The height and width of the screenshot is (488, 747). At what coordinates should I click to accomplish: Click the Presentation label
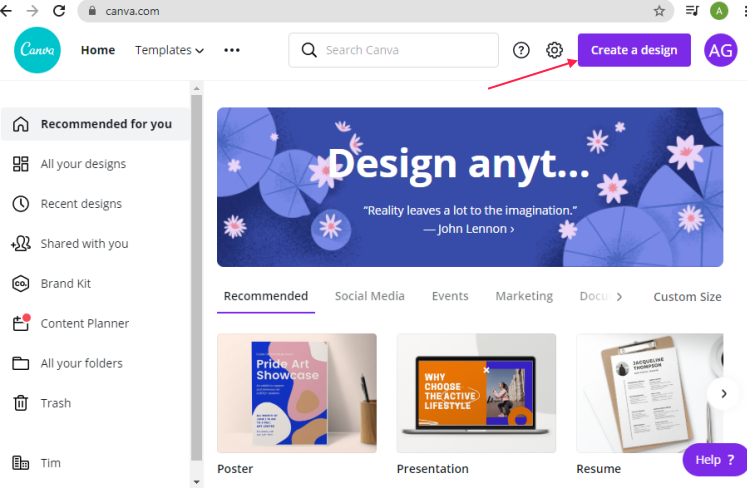click(433, 469)
